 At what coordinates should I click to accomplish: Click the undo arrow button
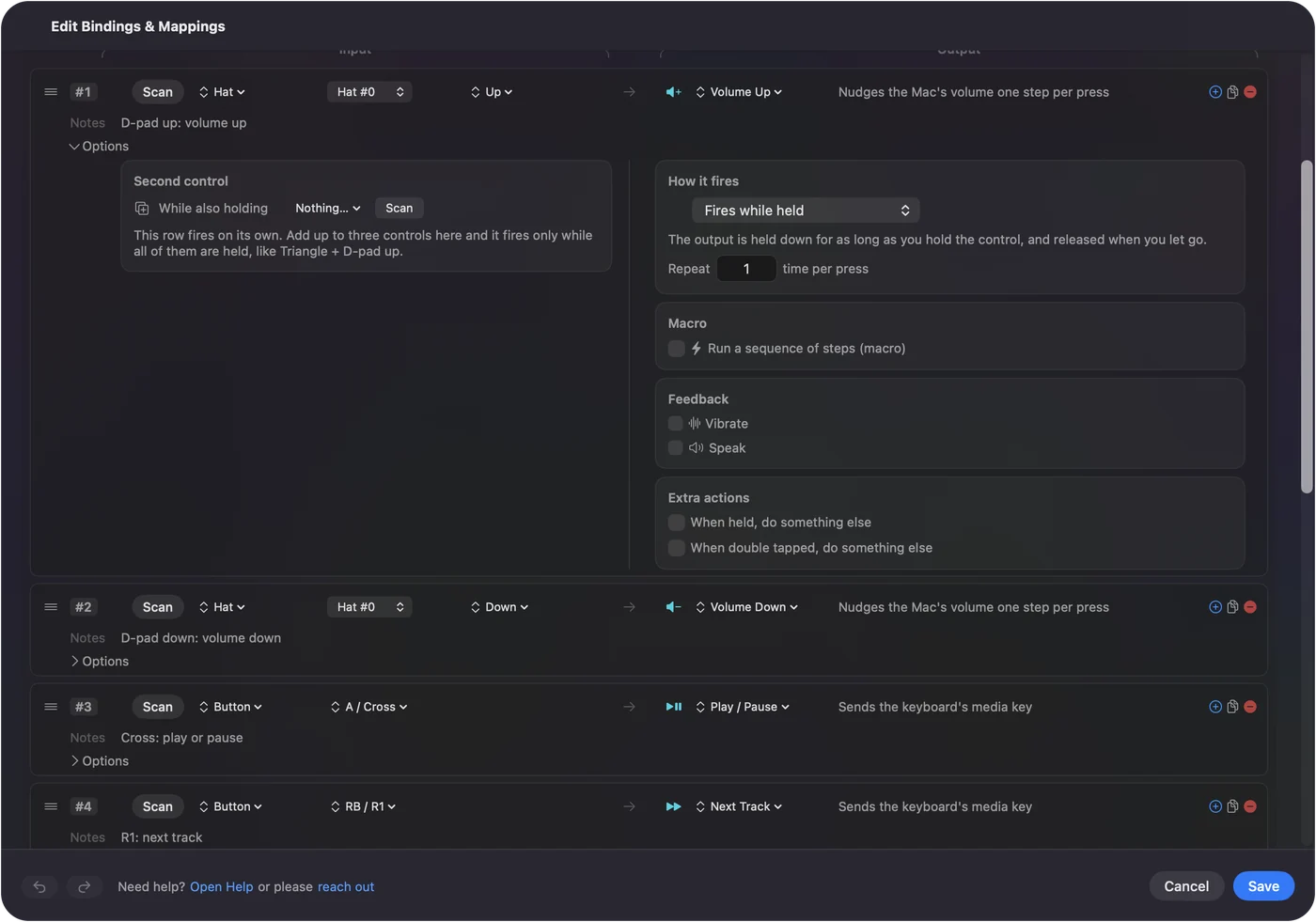point(39,886)
